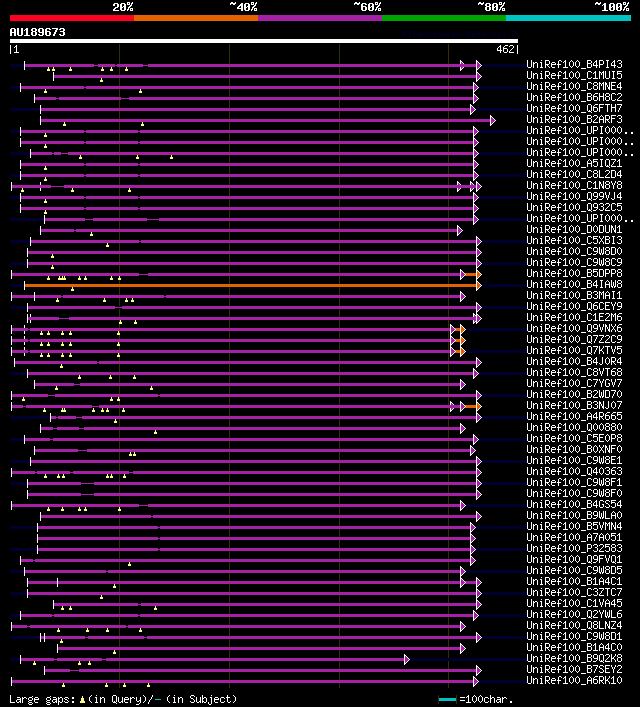
Task: Select the UniRef100_B3NJ07 label
Action: pos(574,405)
